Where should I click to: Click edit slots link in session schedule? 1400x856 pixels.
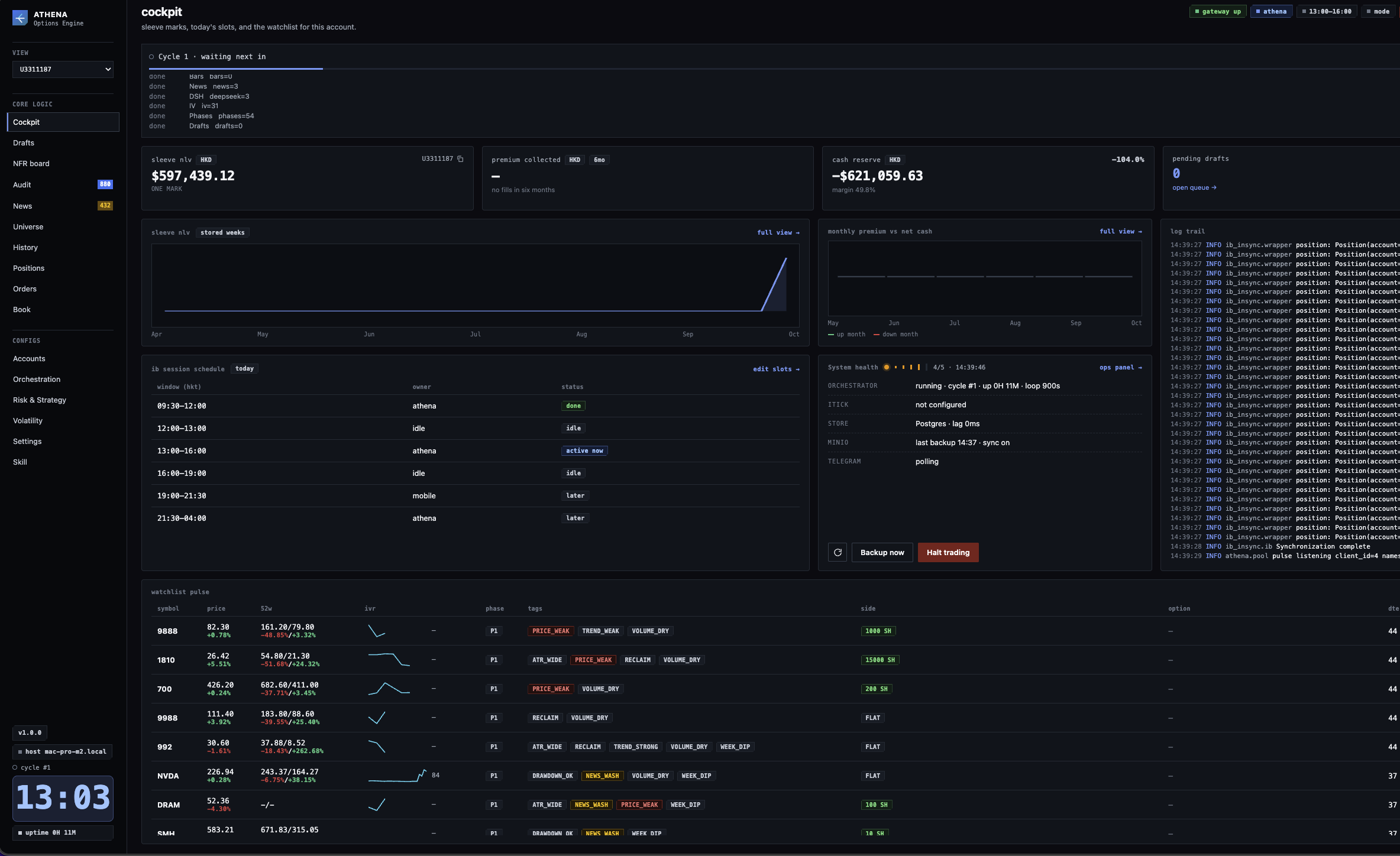coord(776,369)
